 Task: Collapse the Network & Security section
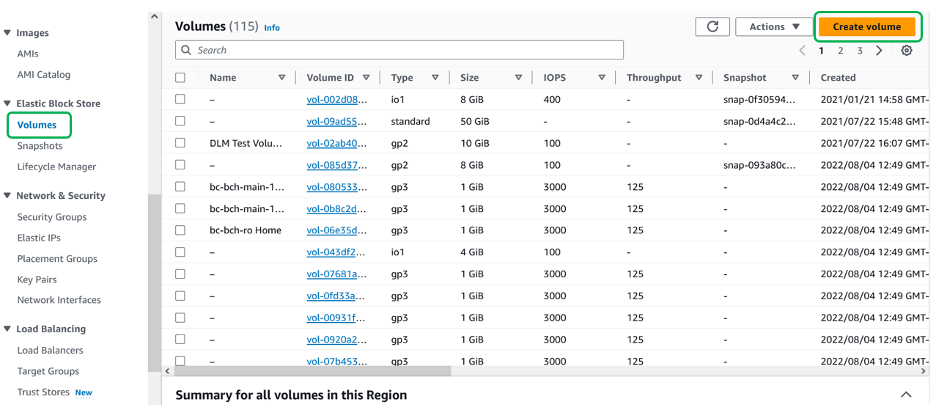coord(7,196)
